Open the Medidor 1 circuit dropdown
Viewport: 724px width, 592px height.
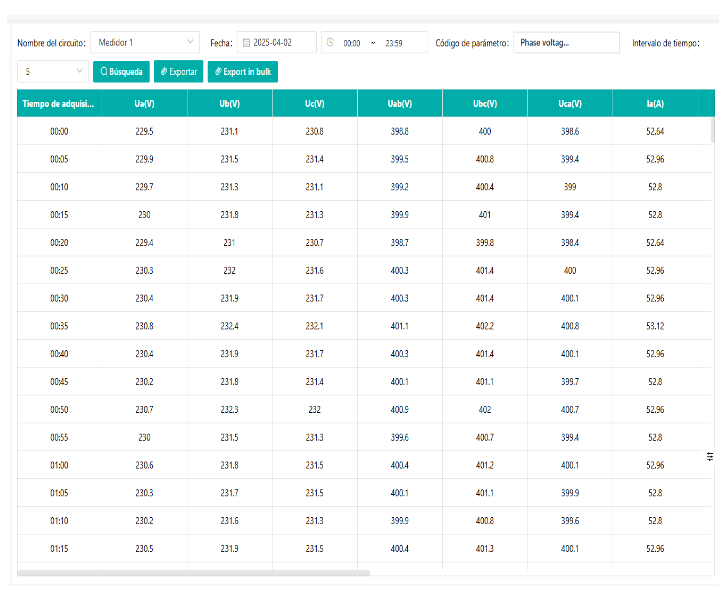[145, 42]
